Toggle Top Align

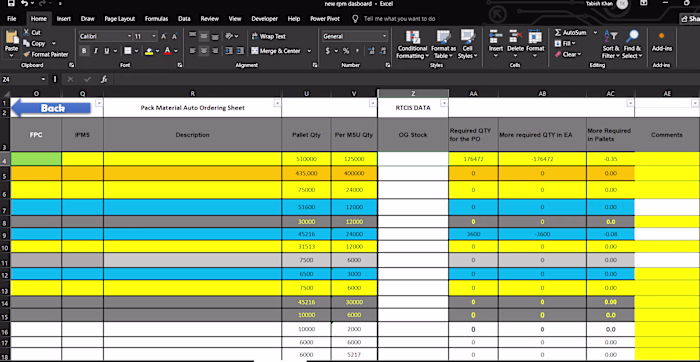[x=192, y=36]
